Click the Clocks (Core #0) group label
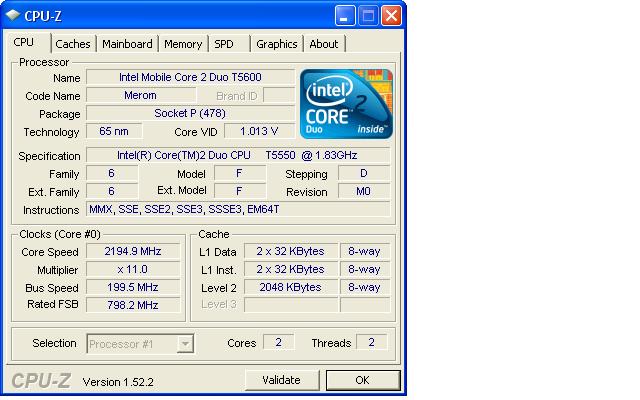This screenshot has height=400, width=640. [x=60, y=234]
